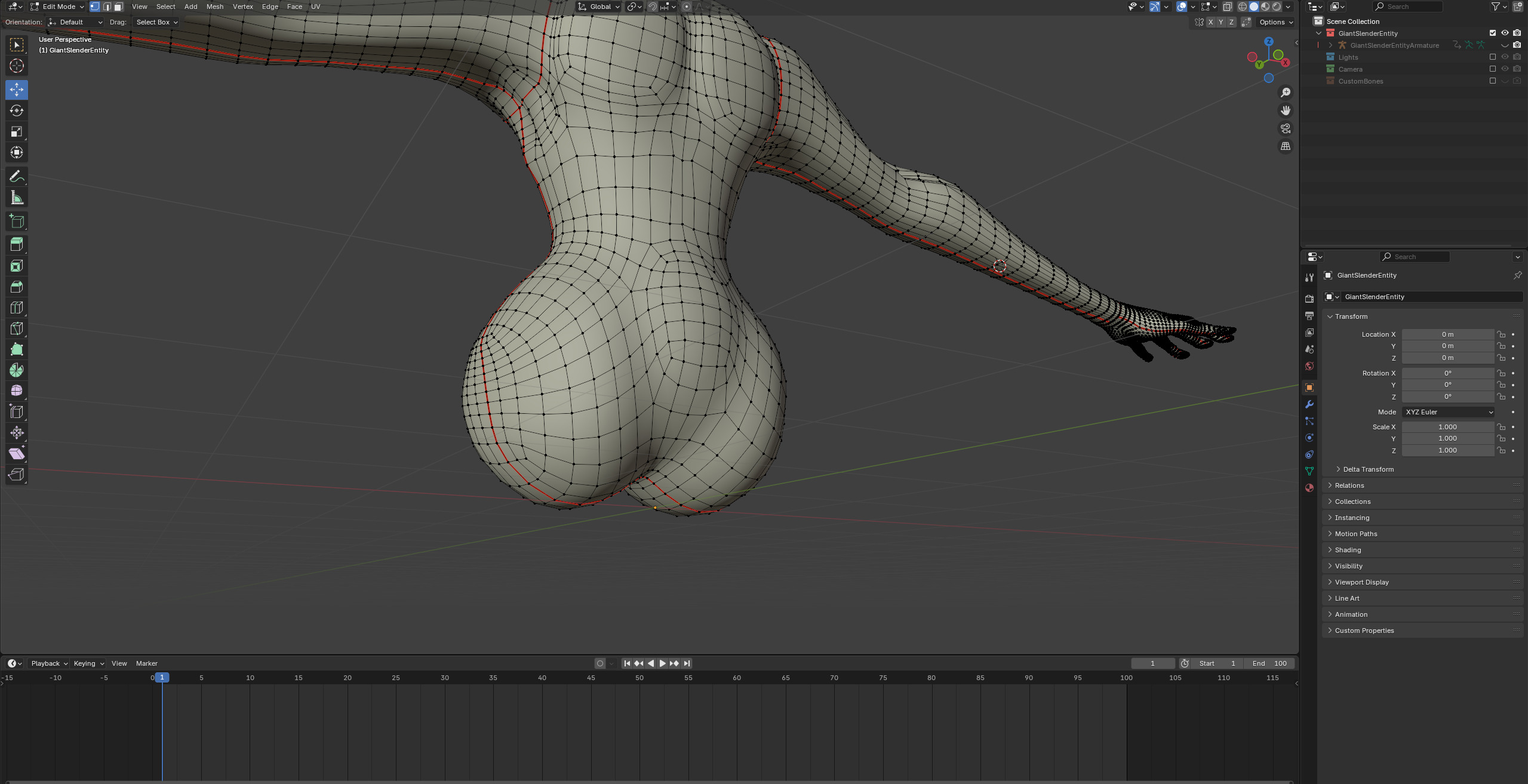Switch perspective/orthographic grid icon
This screenshot has width=1528, height=784.
point(1286,146)
